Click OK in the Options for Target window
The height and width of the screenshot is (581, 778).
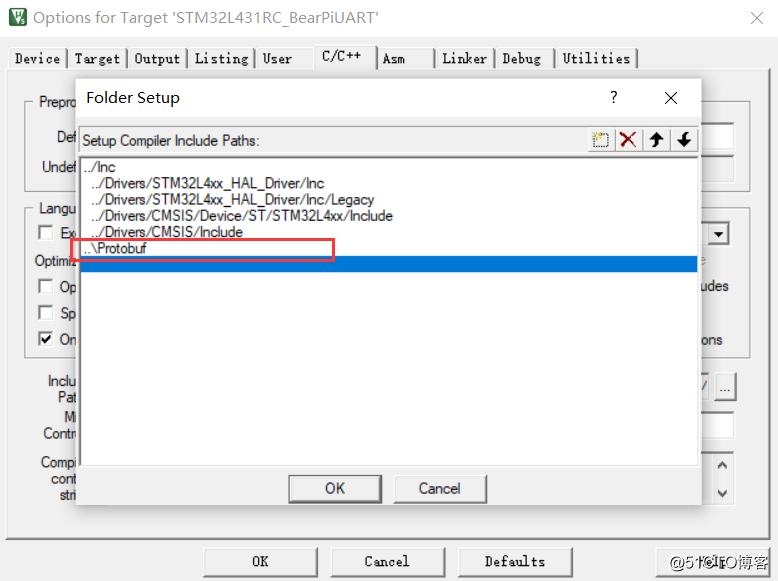[260, 562]
